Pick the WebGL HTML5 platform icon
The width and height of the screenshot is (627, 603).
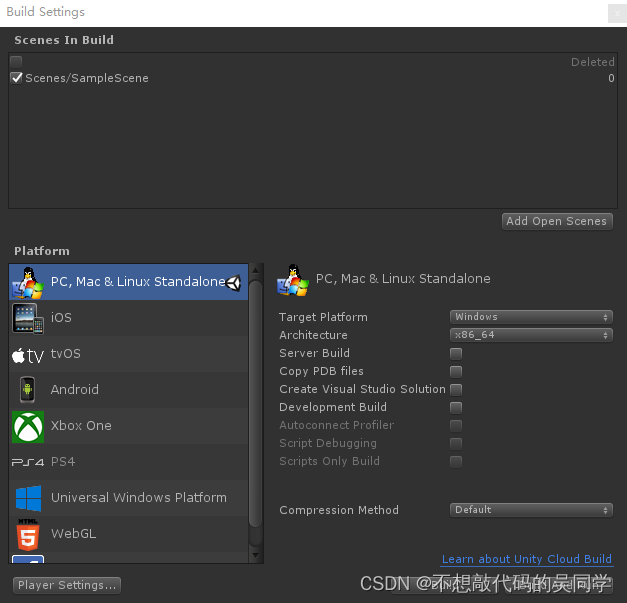pyautogui.click(x=27, y=534)
